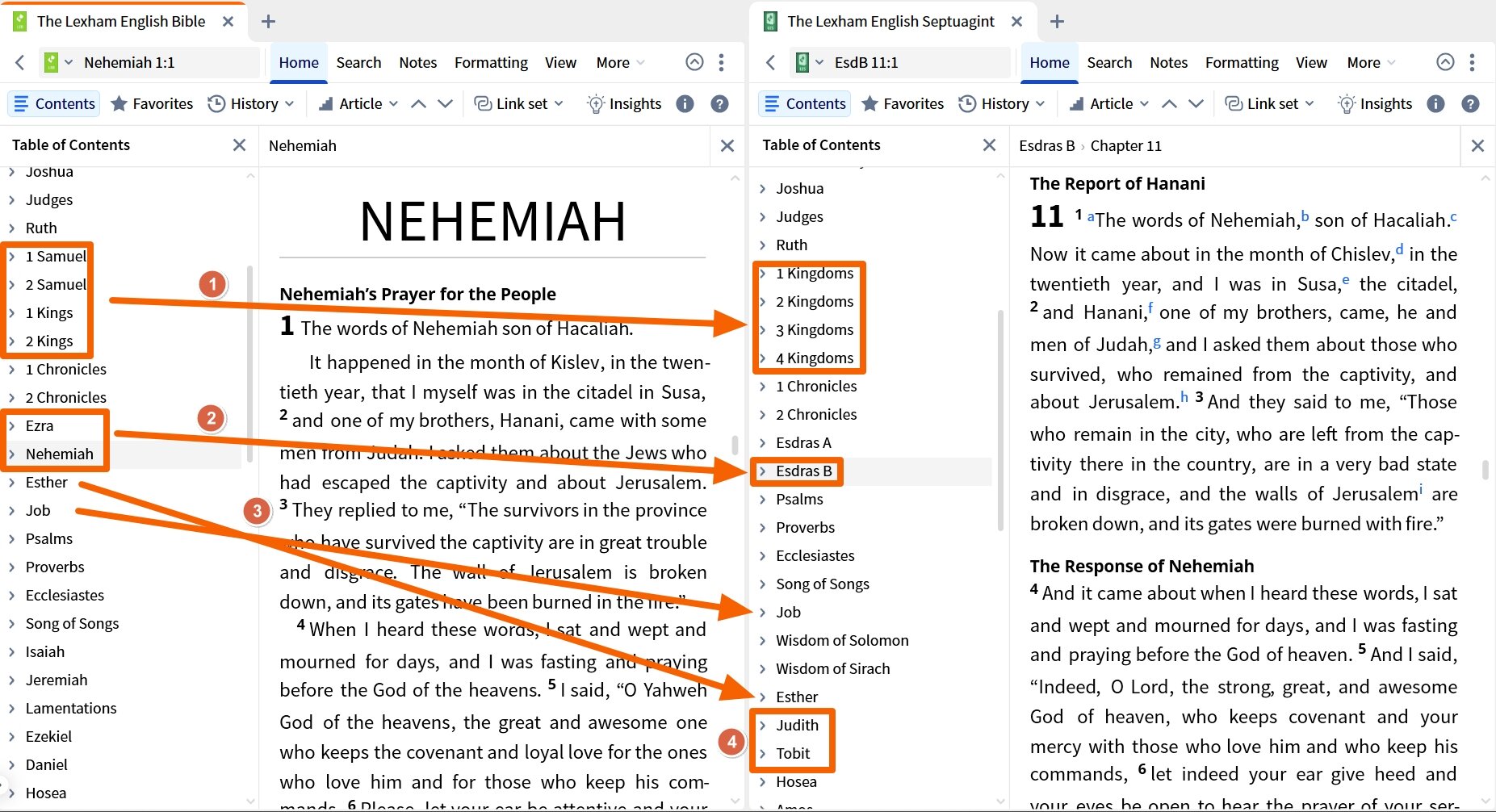Switch to the left panel's Formatting tab
The width and height of the screenshot is (1496, 812).
491,62
